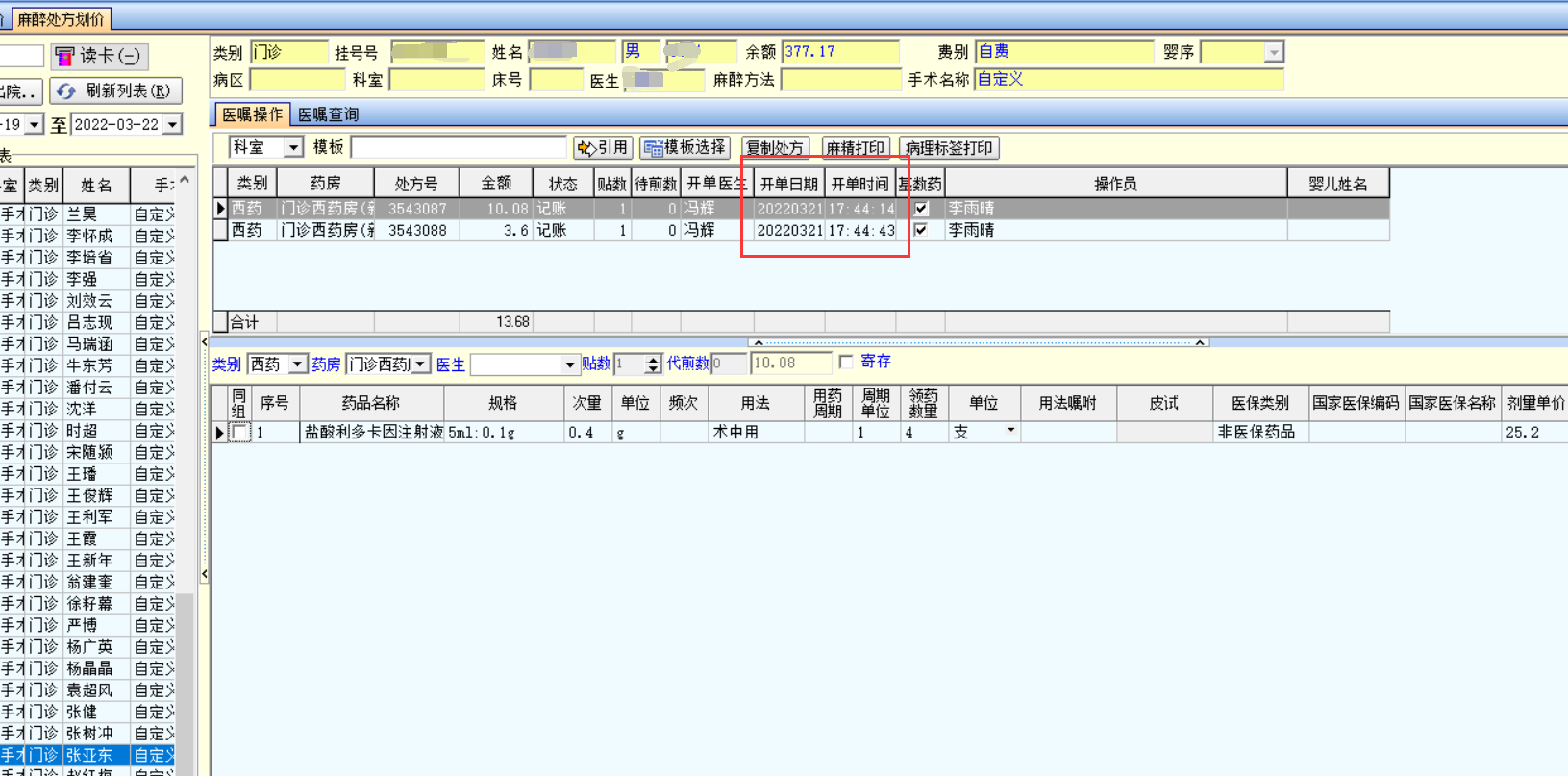Click the 合计 total value 13.68
The height and width of the screenshot is (776, 1568).
[512, 322]
